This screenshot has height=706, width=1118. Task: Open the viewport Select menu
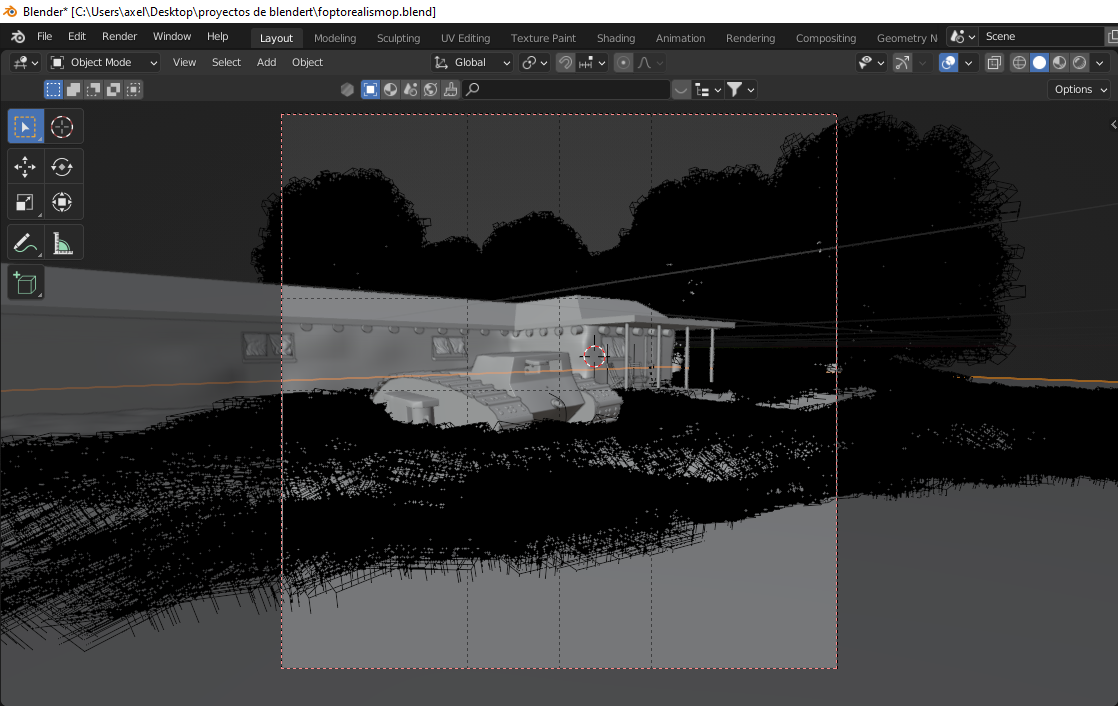pyautogui.click(x=226, y=63)
